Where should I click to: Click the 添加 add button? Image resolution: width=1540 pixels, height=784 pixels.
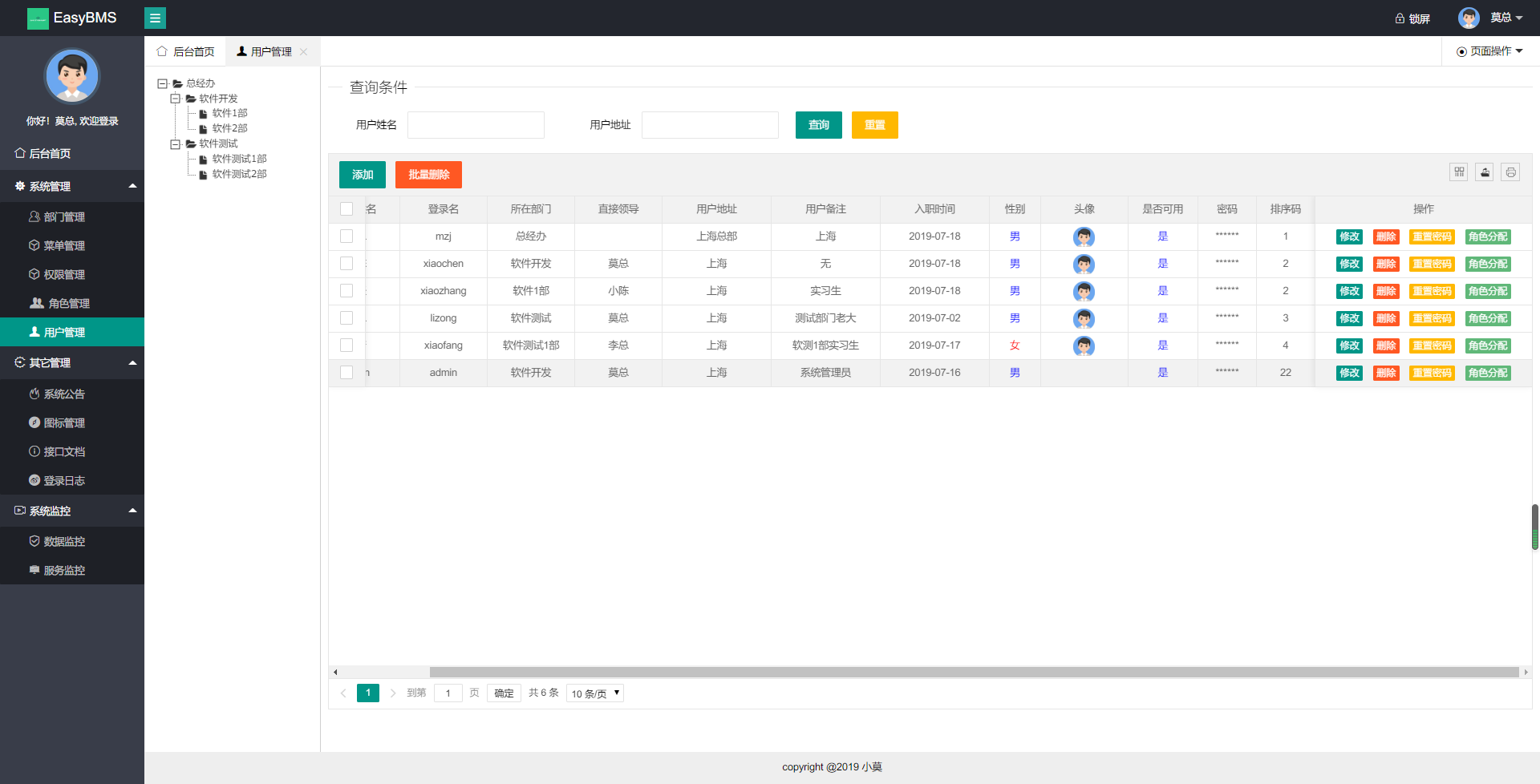tap(363, 175)
